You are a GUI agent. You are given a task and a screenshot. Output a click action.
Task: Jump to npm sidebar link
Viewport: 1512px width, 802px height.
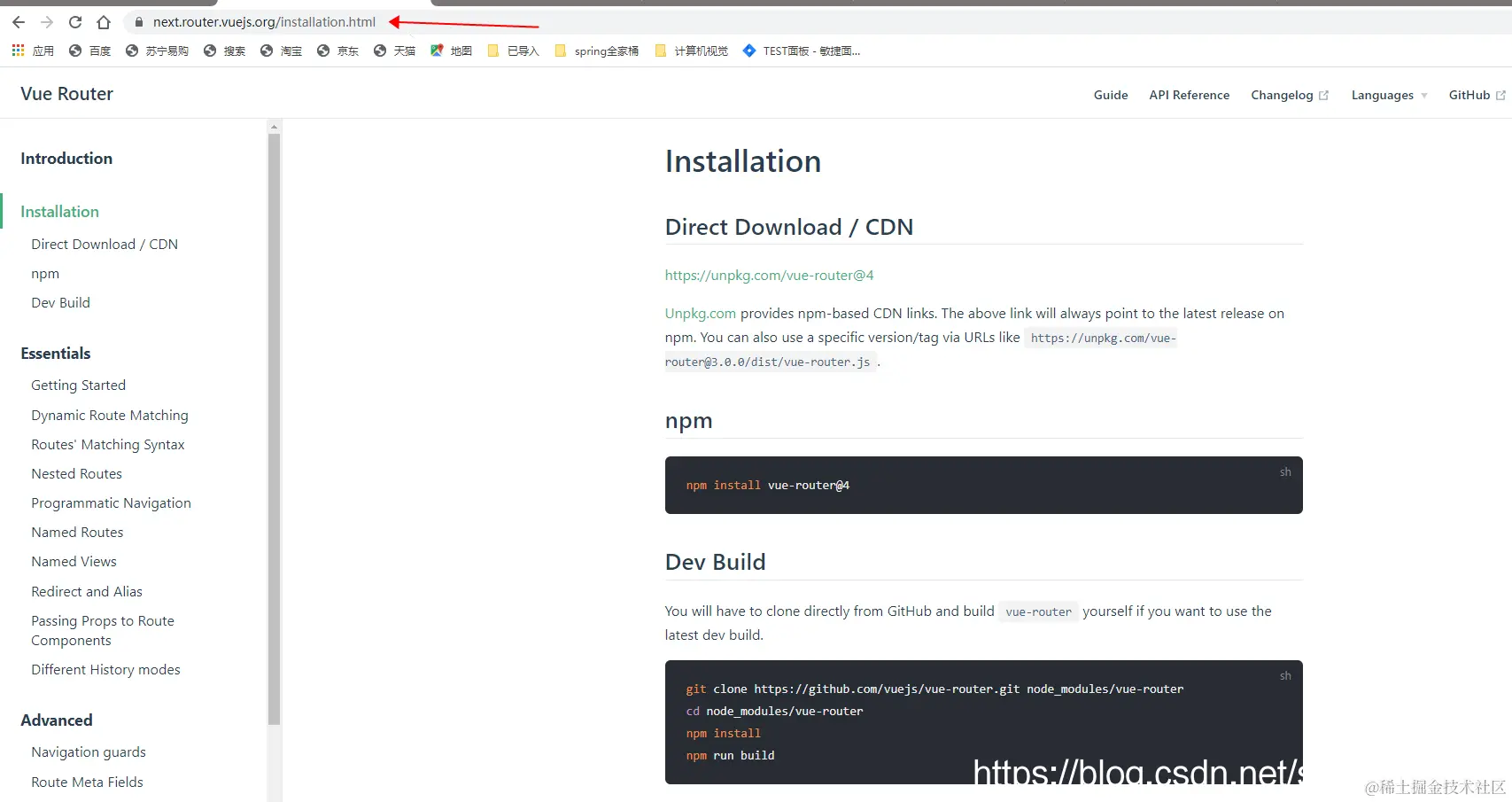45,274
